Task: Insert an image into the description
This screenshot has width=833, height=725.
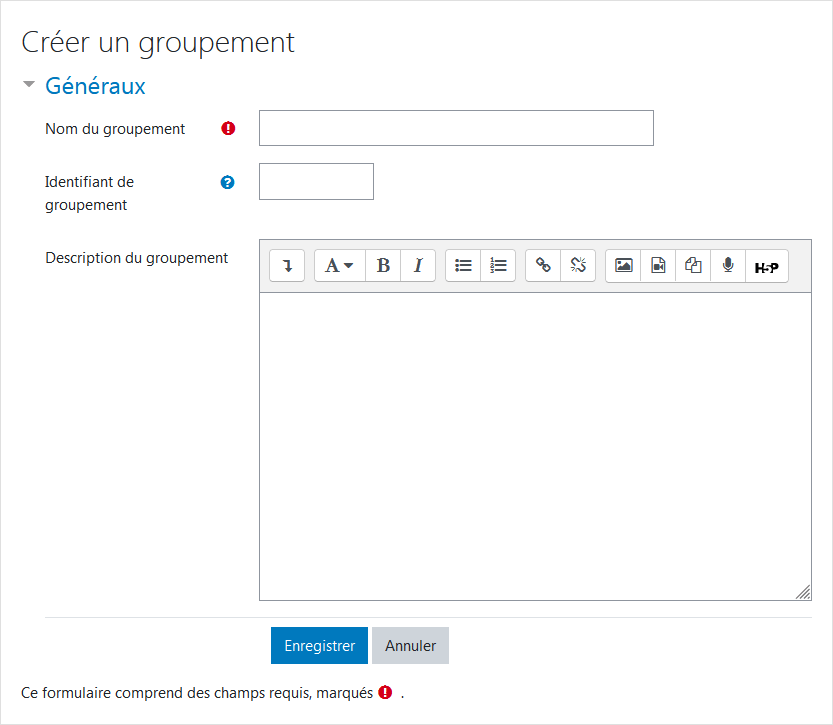Action: coord(623,266)
